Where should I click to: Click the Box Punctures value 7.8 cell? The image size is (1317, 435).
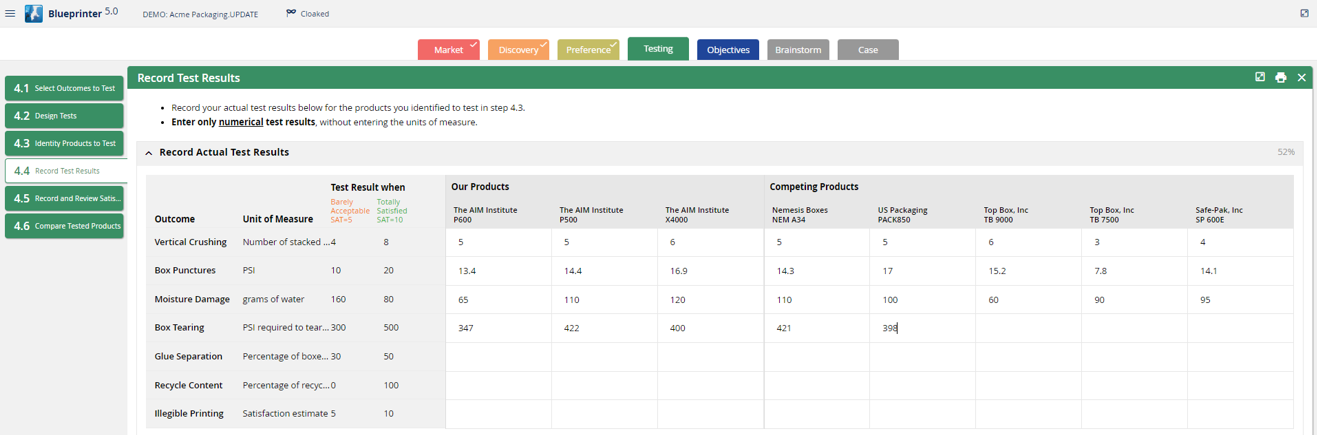1134,271
